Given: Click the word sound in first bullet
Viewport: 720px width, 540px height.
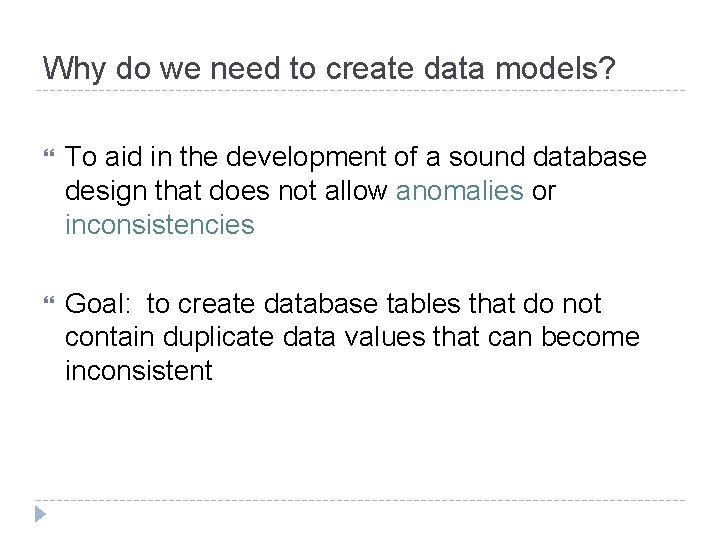Looking at the screenshot, I should coord(486,157).
